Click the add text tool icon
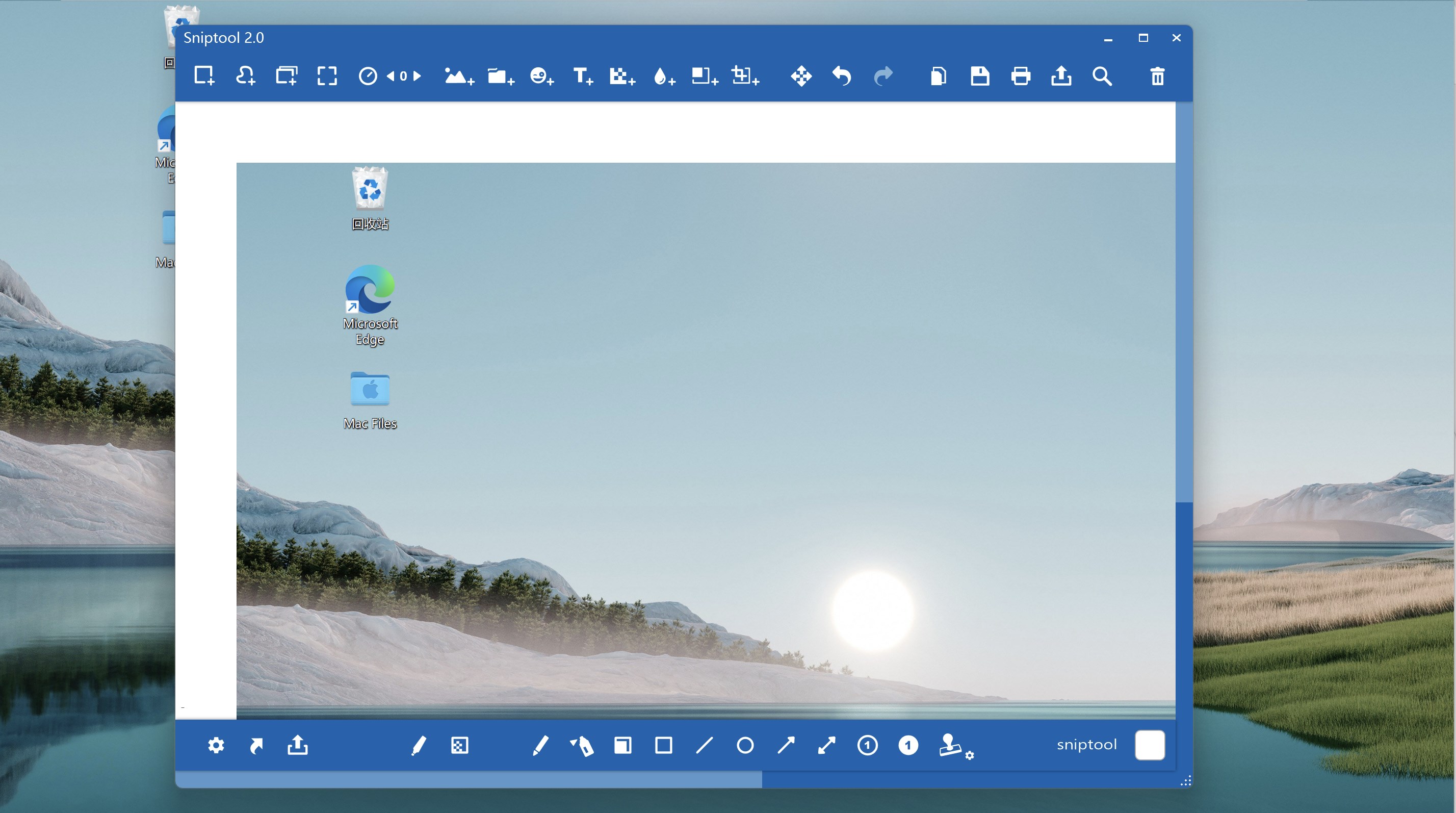 (582, 76)
